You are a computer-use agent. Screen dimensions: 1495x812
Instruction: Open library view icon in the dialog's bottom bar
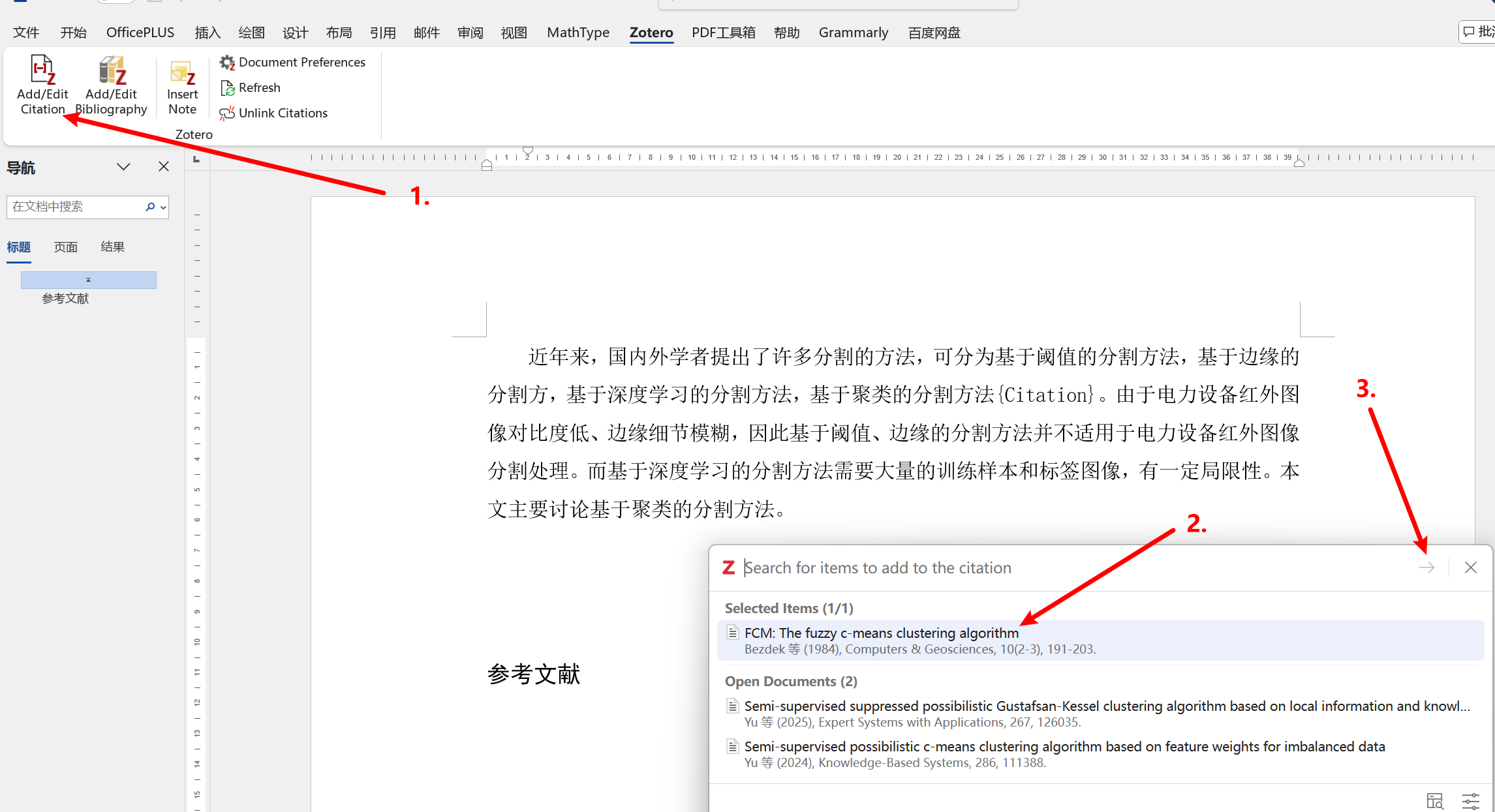click(x=1434, y=800)
